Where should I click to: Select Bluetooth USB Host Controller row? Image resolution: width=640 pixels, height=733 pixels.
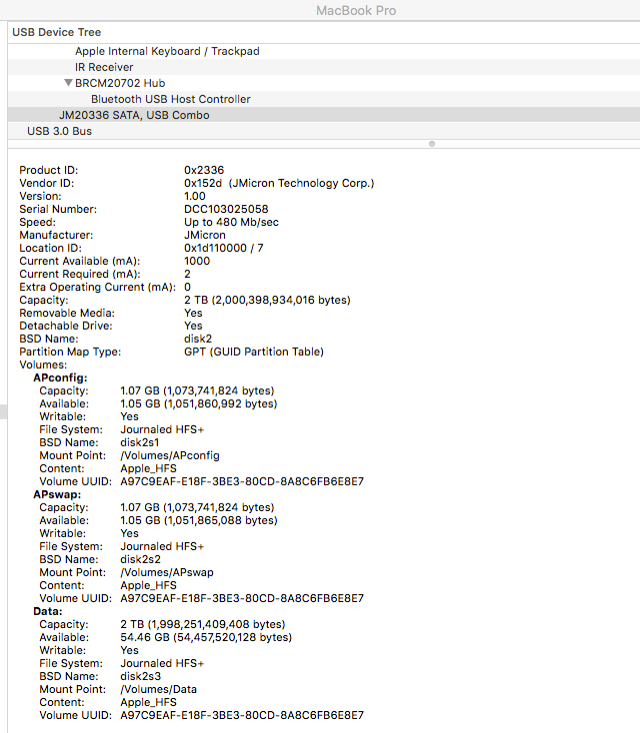[x=324, y=99]
